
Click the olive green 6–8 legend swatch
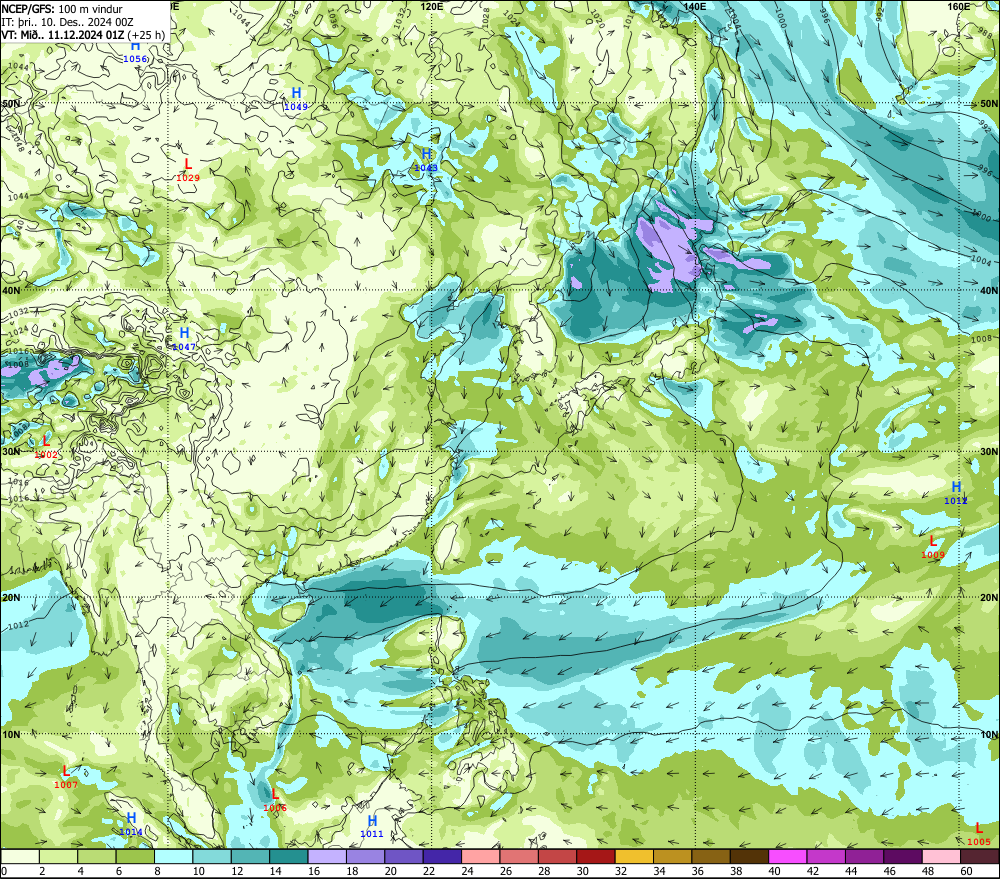(135, 856)
